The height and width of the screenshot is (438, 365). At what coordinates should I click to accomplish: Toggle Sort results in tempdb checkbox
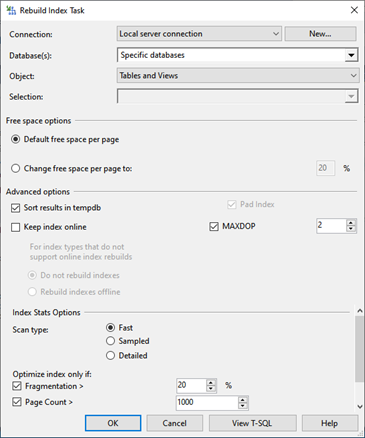pos(16,208)
